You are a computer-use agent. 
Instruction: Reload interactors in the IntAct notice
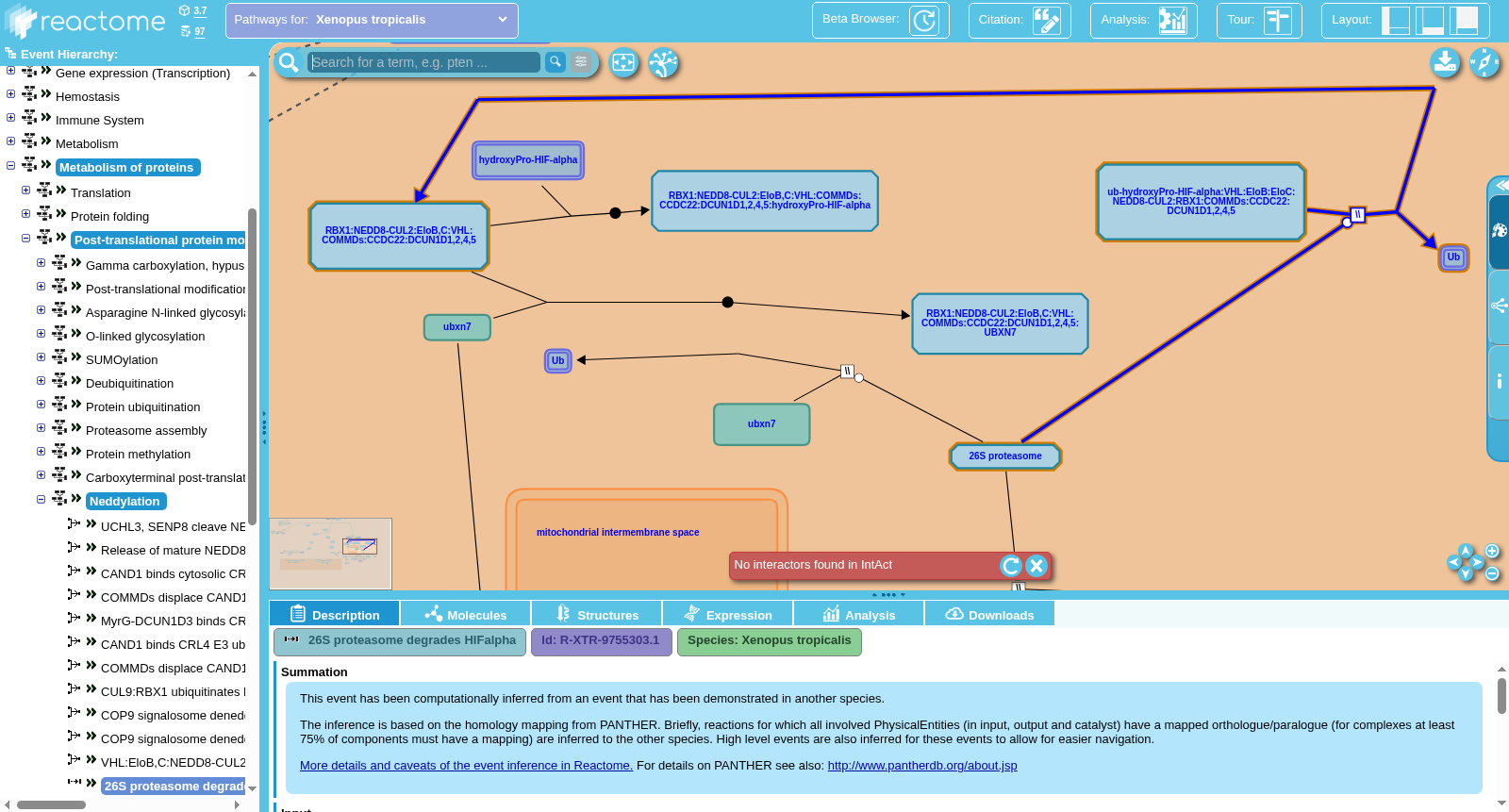pyautogui.click(x=1011, y=566)
